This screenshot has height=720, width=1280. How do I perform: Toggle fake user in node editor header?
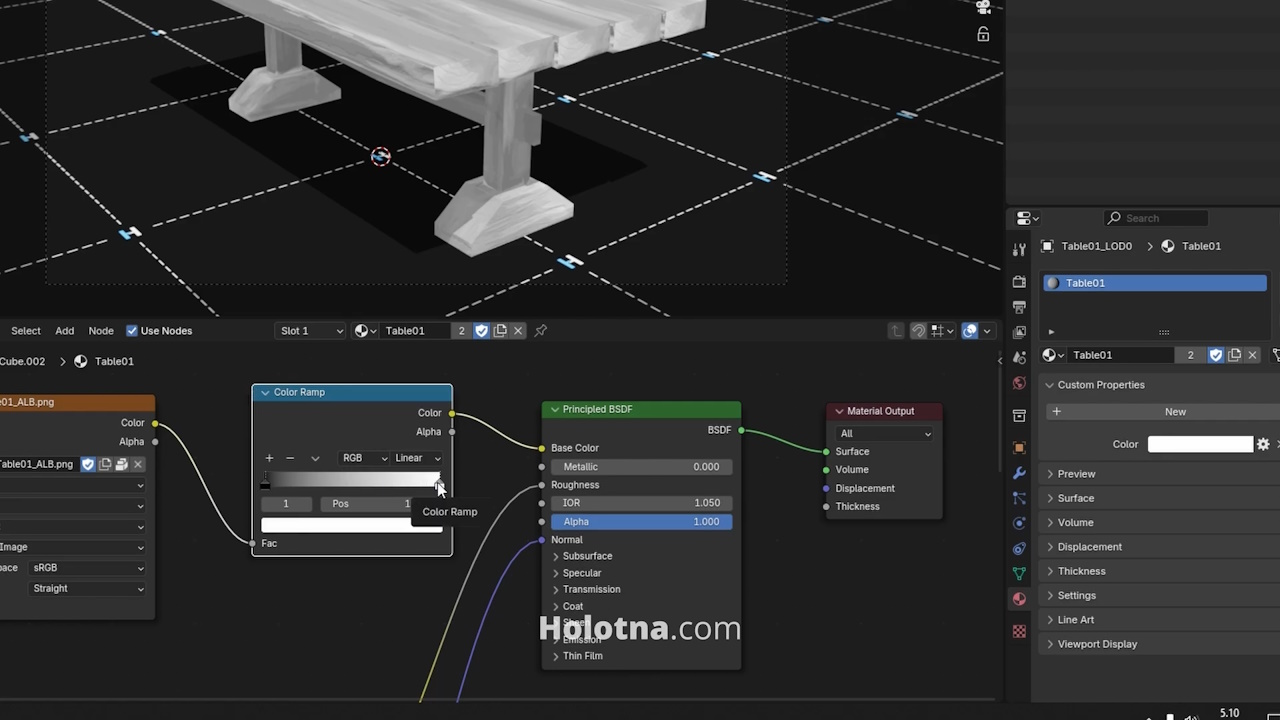pyautogui.click(x=482, y=331)
